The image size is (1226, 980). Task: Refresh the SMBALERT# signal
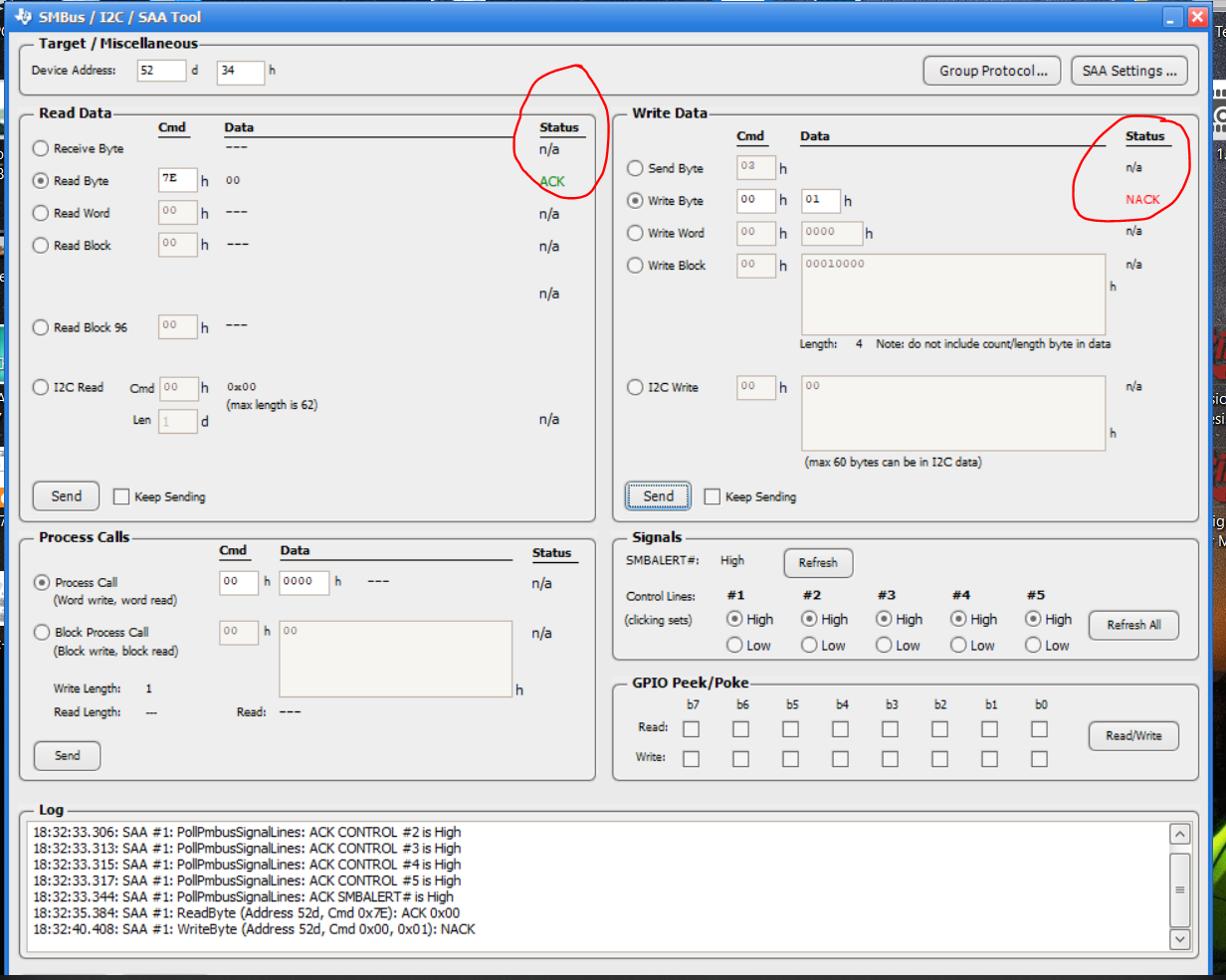click(x=818, y=562)
